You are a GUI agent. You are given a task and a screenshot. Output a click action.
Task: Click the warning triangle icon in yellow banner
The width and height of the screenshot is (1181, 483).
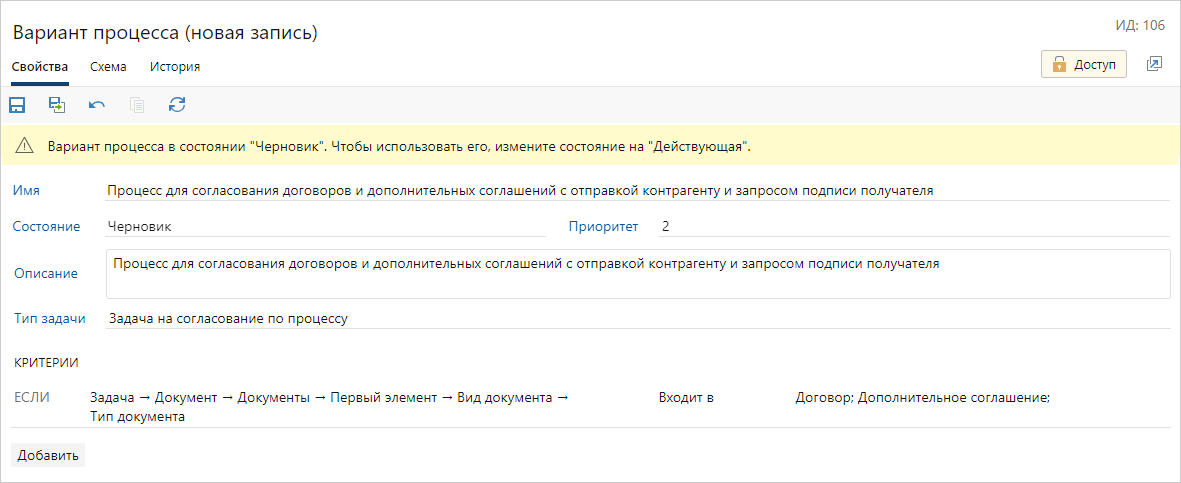click(x=25, y=147)
